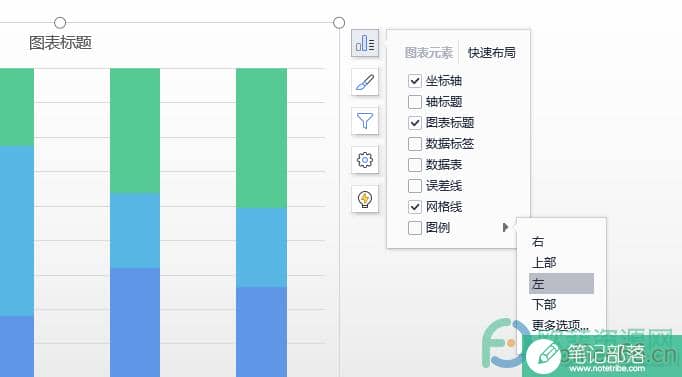
Task: Choose 上部 legend position
Action: tap(562, 262)
